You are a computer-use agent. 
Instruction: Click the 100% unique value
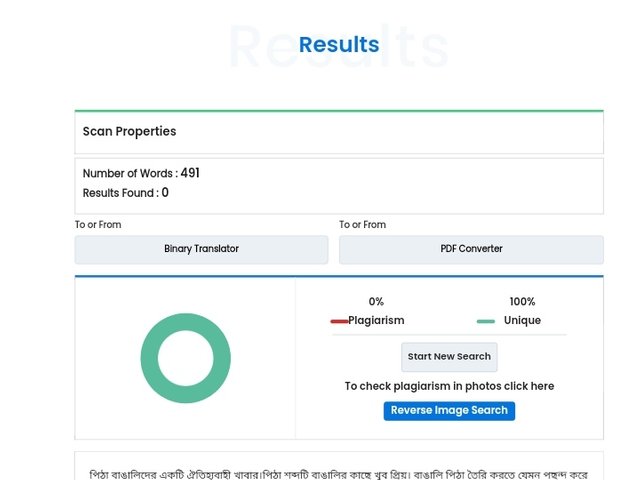click(x=522, y=302)
